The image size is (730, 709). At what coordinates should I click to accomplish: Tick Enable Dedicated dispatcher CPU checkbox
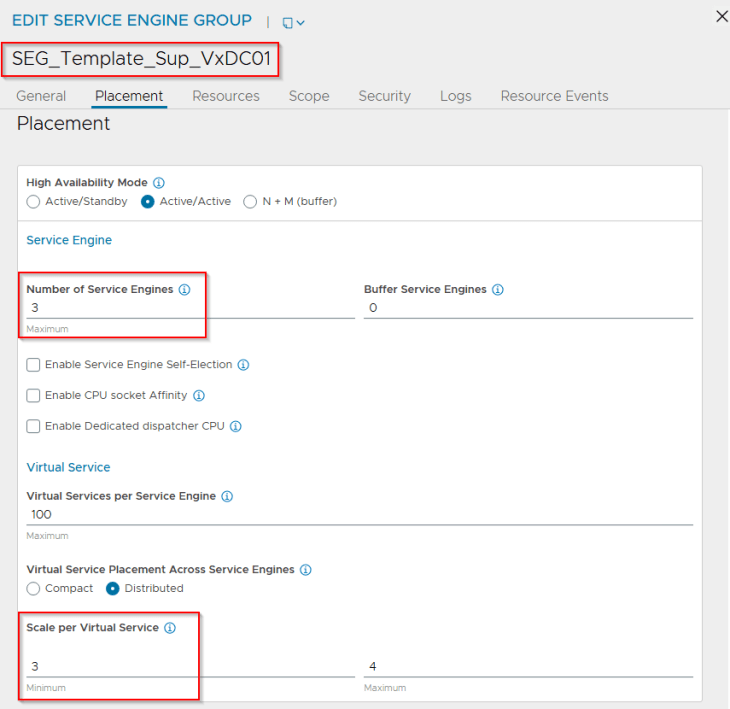[33, 426]
